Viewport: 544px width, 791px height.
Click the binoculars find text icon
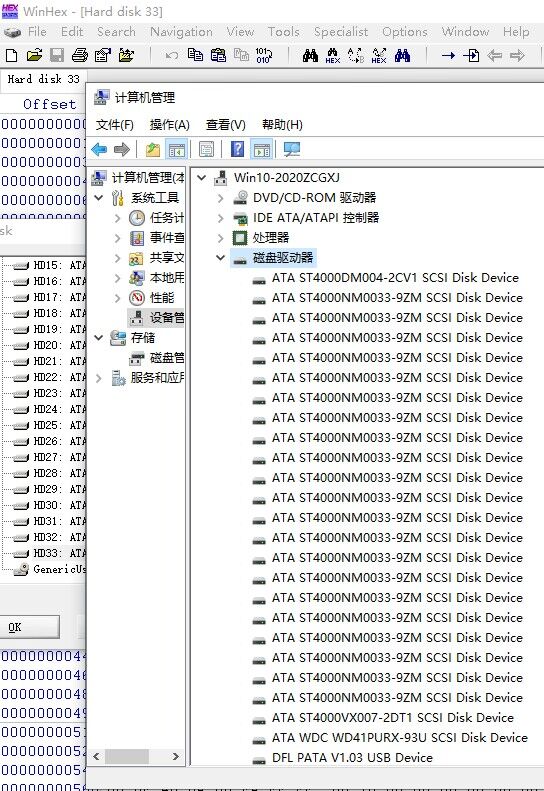pyautogui.click(x=310, y=55)
